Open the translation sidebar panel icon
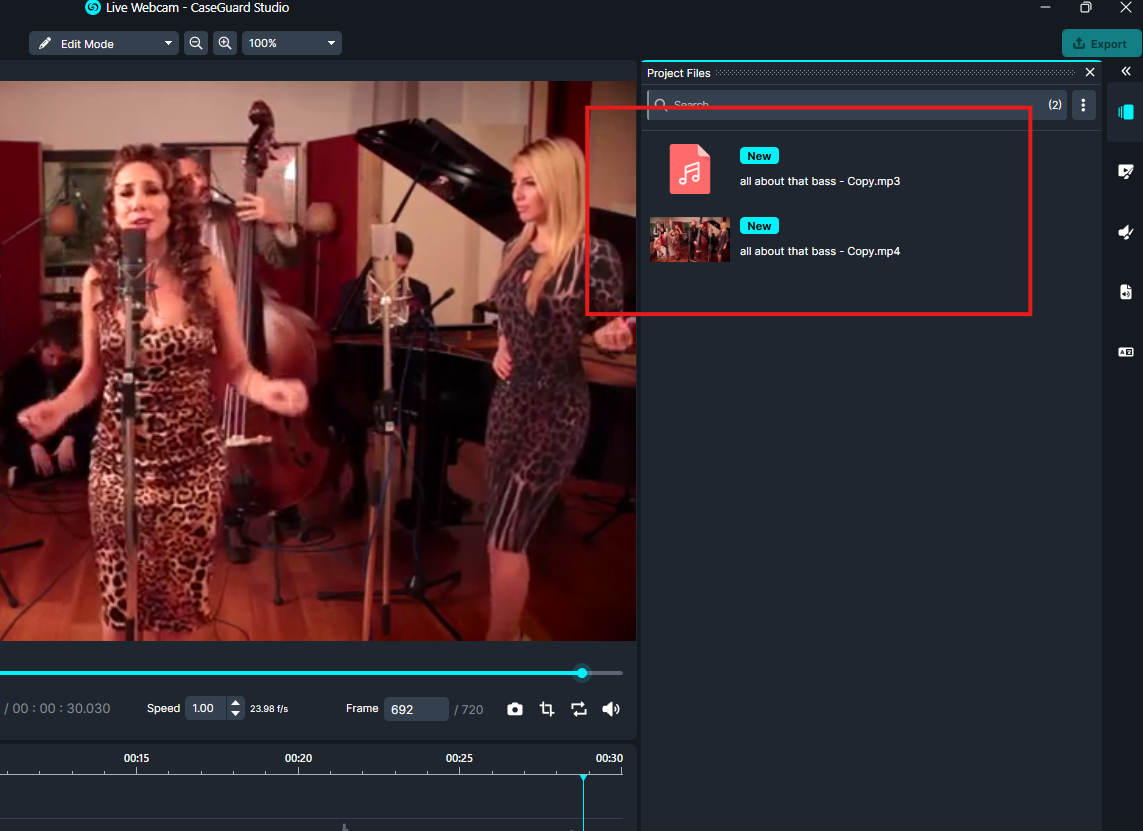This screenshot has width=1143, height=831. 1125,352
